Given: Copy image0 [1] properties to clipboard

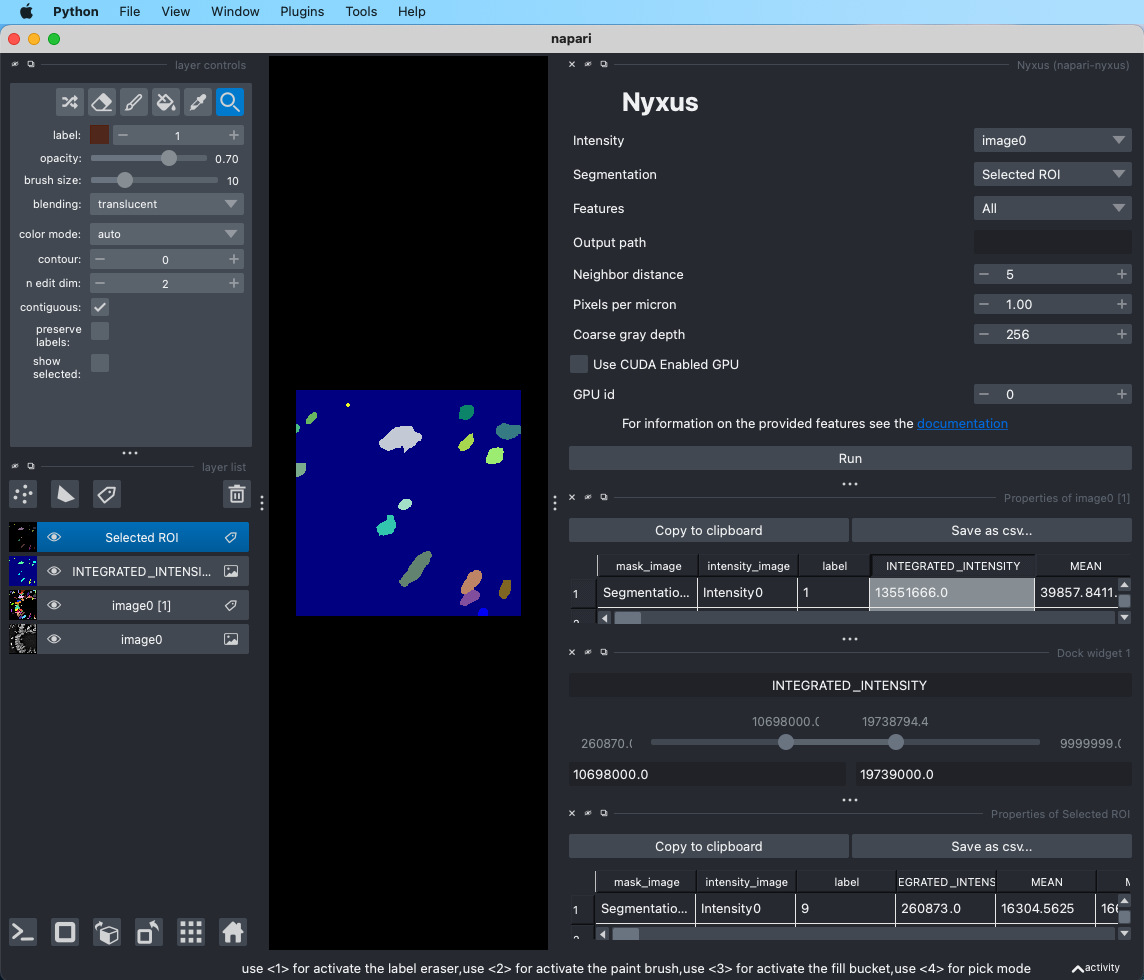Looking at the screenshot, I should click(x=708, y=530).
